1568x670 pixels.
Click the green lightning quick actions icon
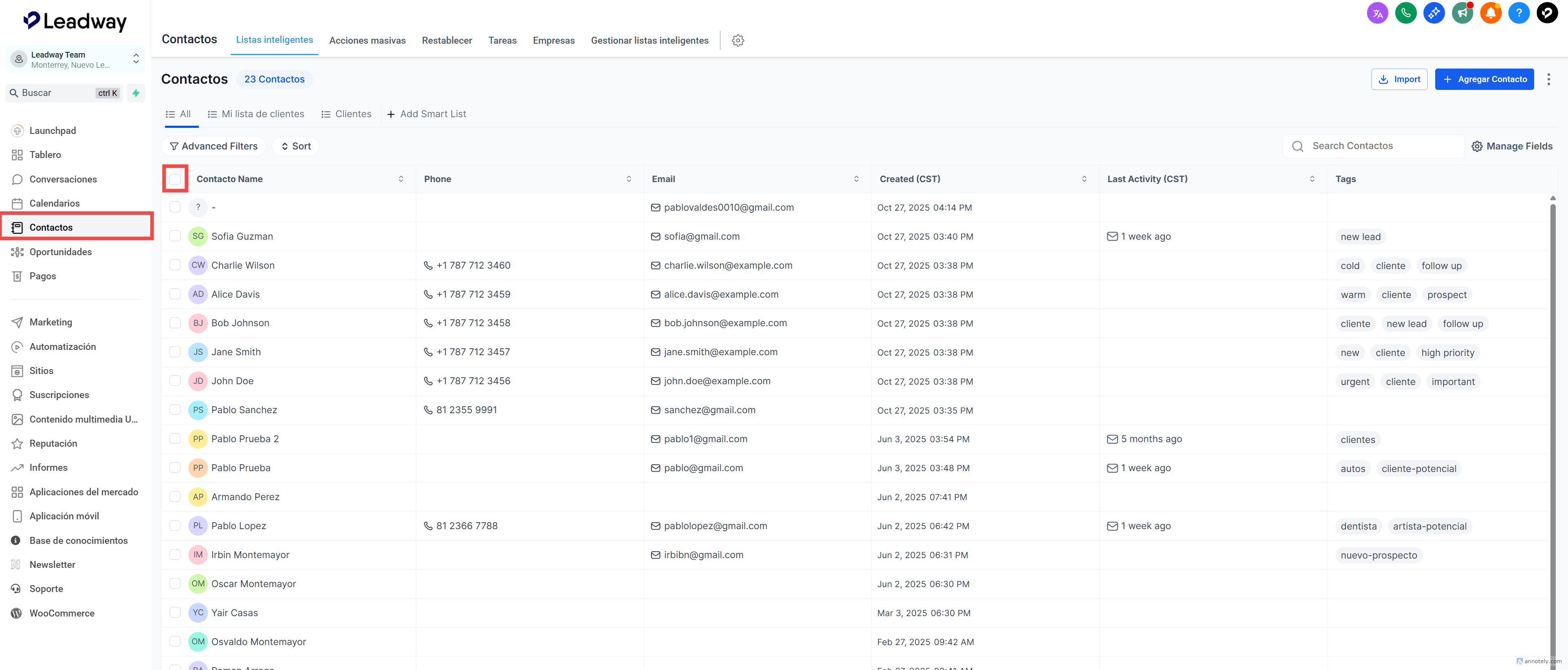(136, 93)
